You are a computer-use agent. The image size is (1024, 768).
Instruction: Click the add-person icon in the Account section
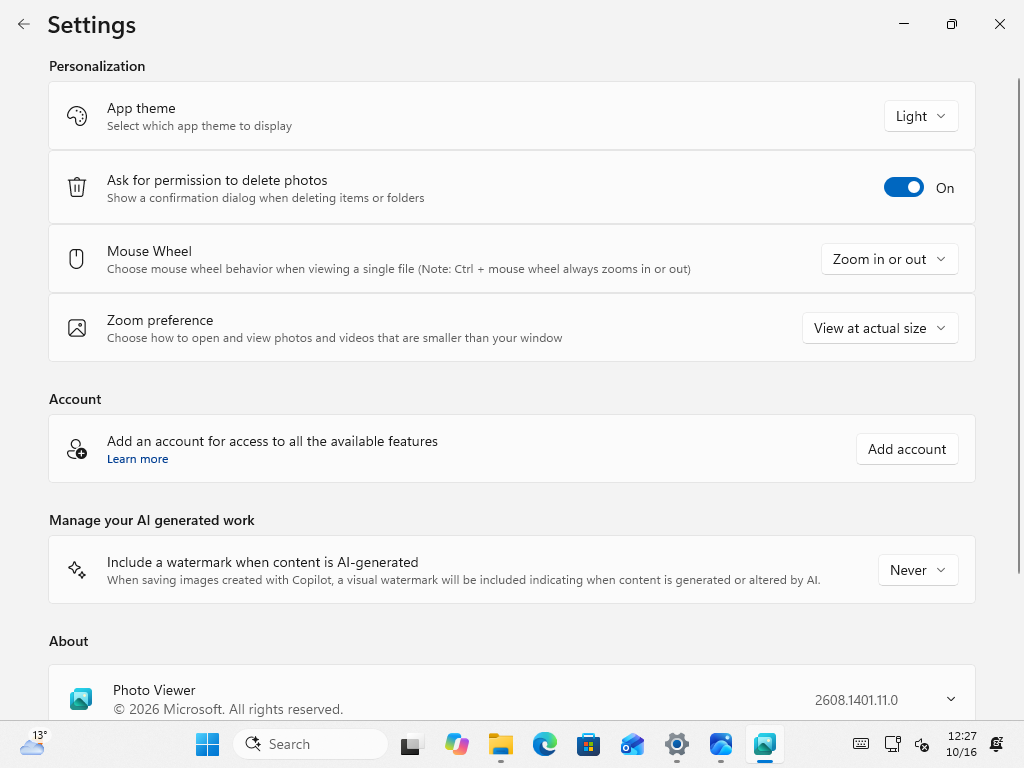point(77,449)
